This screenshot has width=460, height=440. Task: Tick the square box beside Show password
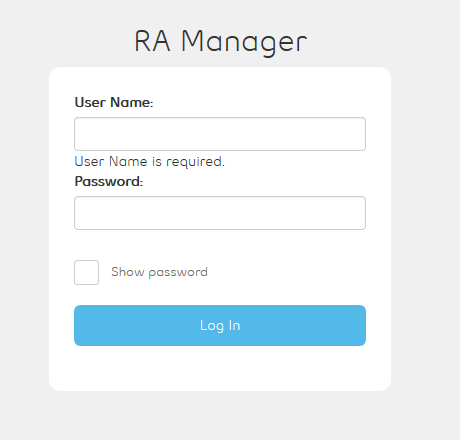click(86, 272)
